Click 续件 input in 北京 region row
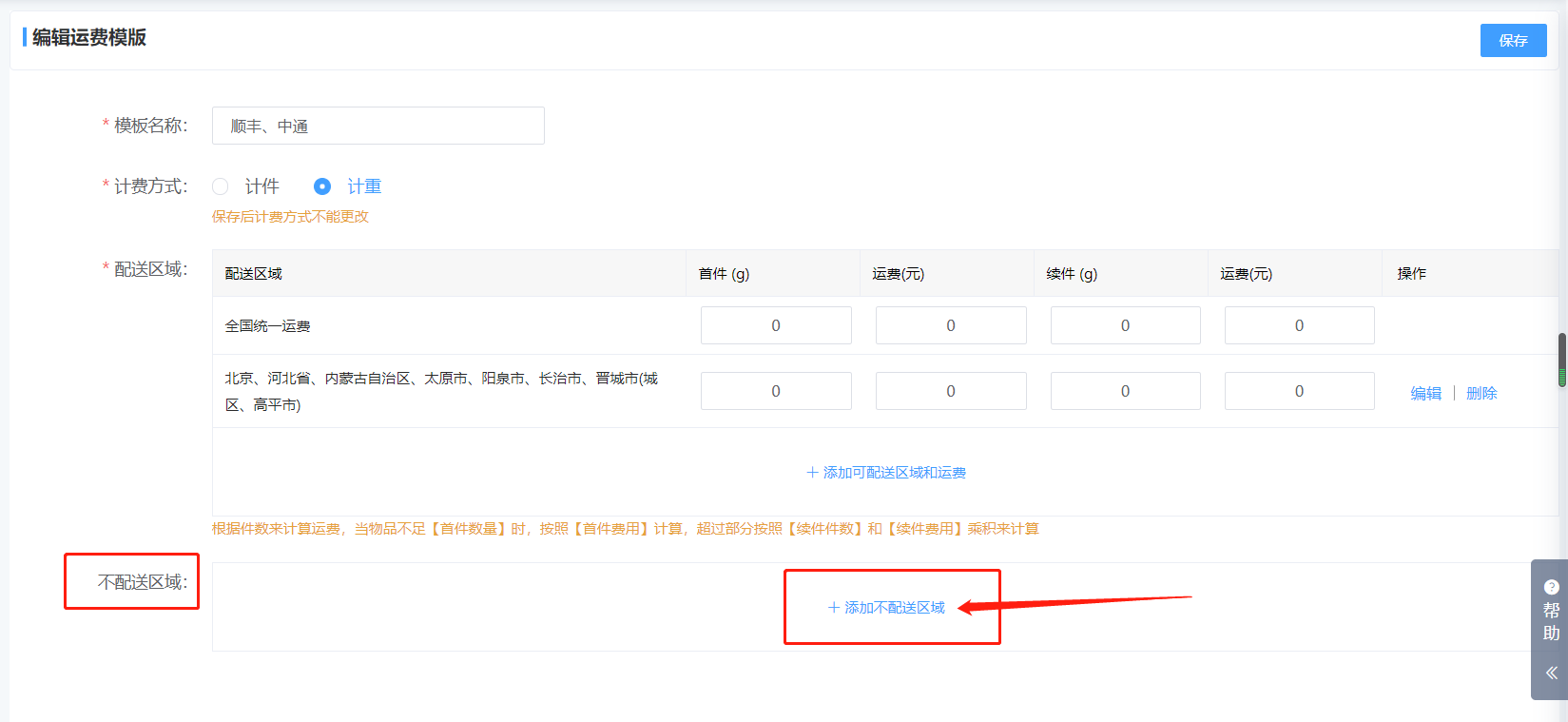Viewport: 1568px width, 722px height. click(x=1125, y=391)
